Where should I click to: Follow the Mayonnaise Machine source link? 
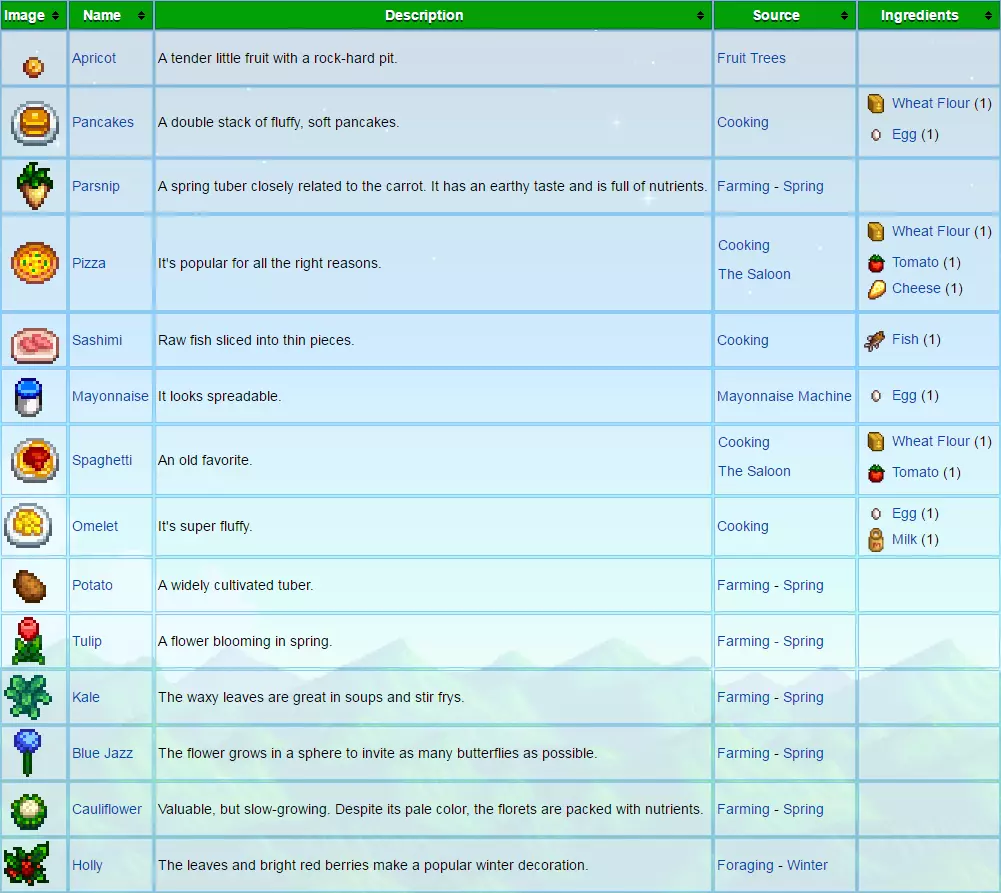tap(784, 396)
